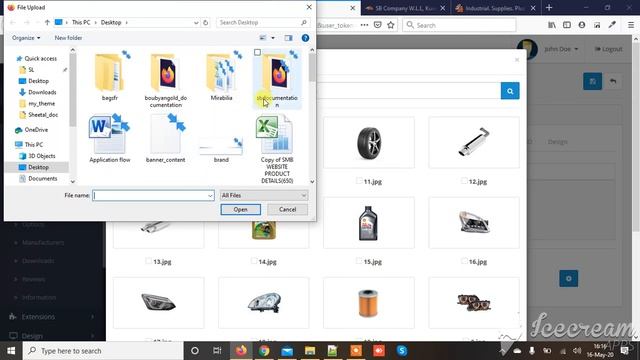Select the 15.jpg oil bottle thumbnail

[x=369, y=223]
